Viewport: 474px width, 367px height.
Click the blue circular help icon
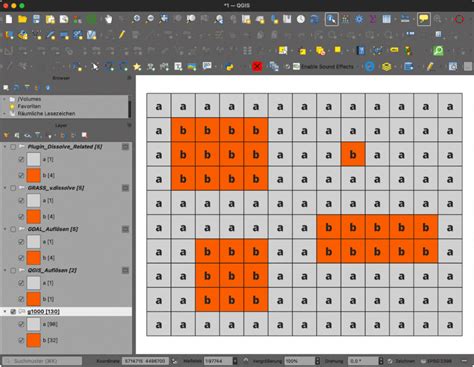(x=369, y=66)
